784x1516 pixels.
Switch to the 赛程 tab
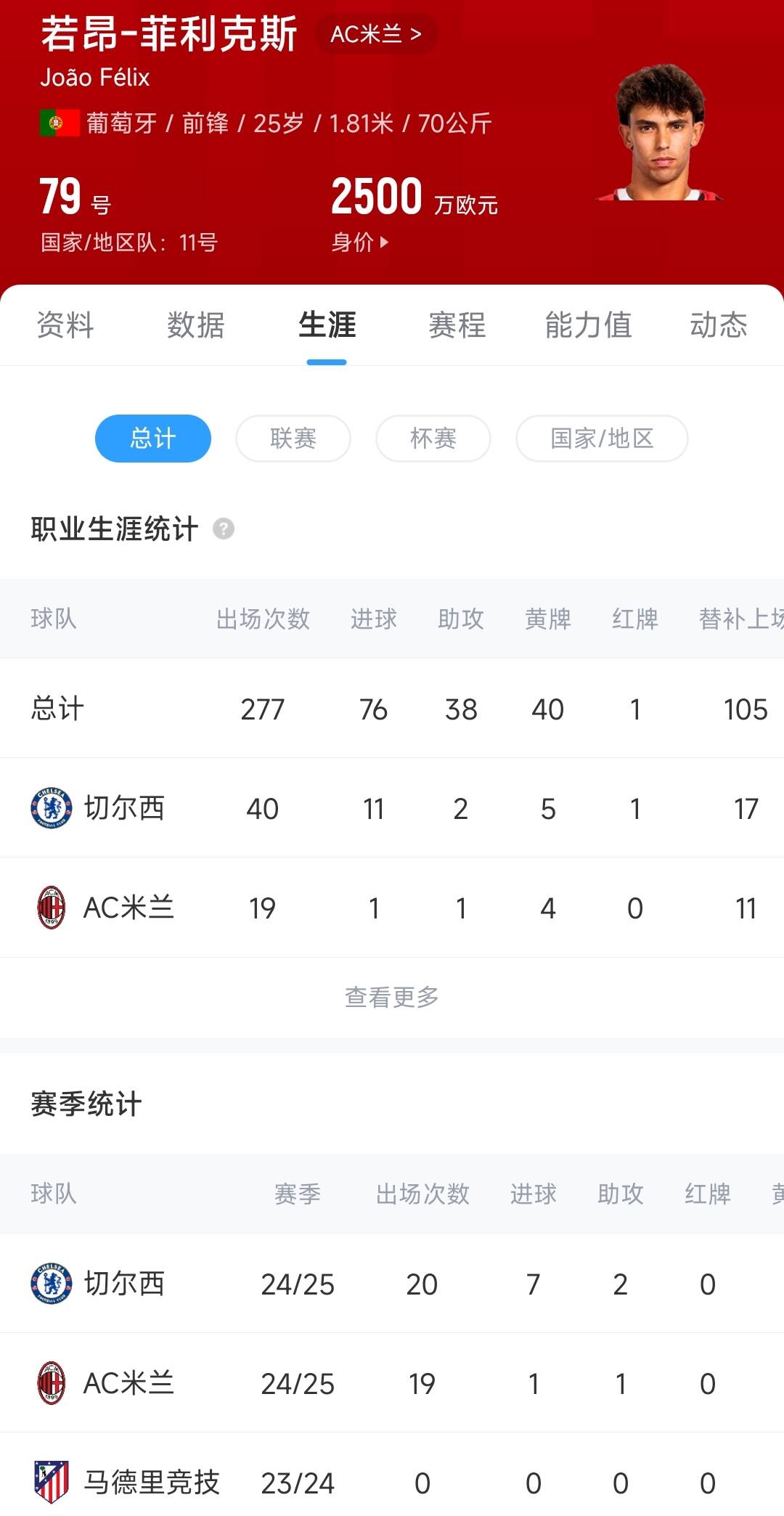[457, 325]
